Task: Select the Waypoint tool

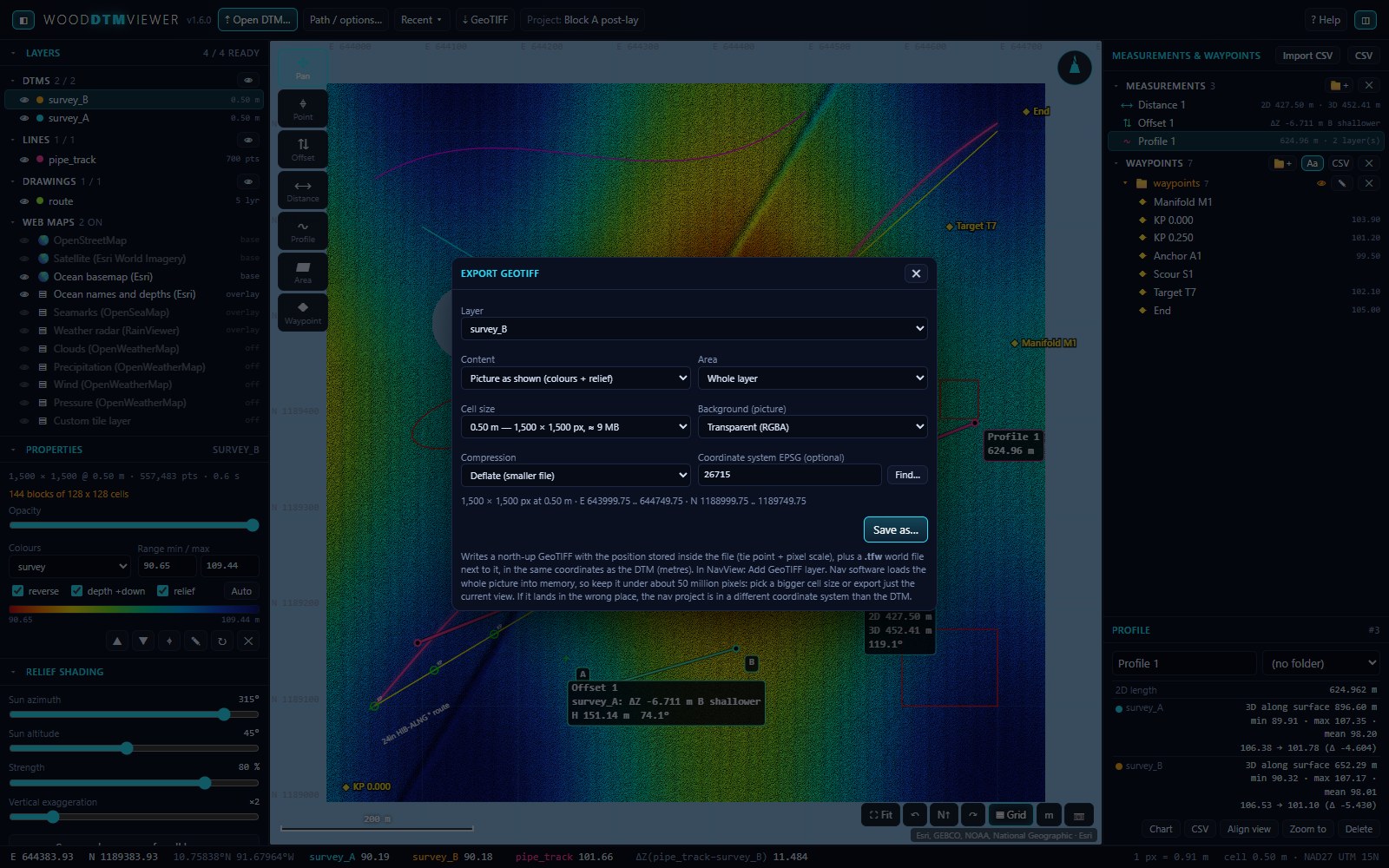Action: tap(303, 312)
